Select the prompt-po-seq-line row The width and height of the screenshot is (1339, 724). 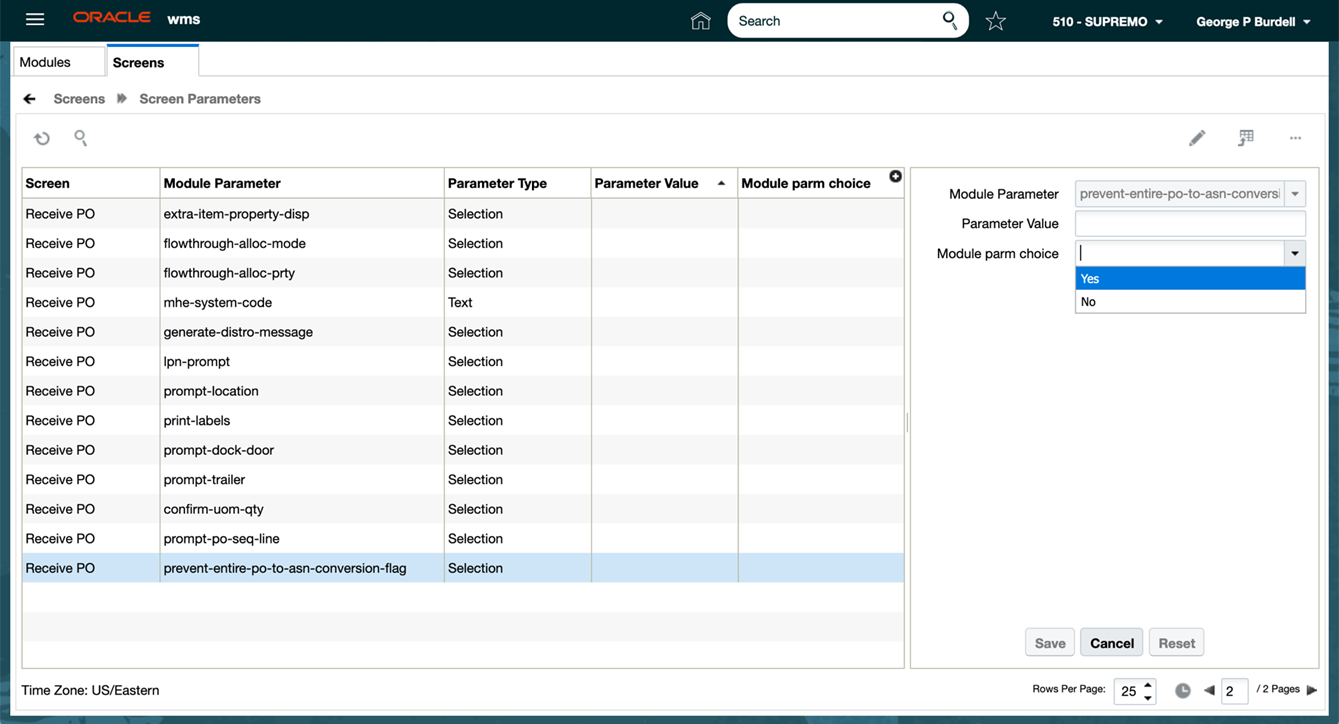tap(463, 538)
